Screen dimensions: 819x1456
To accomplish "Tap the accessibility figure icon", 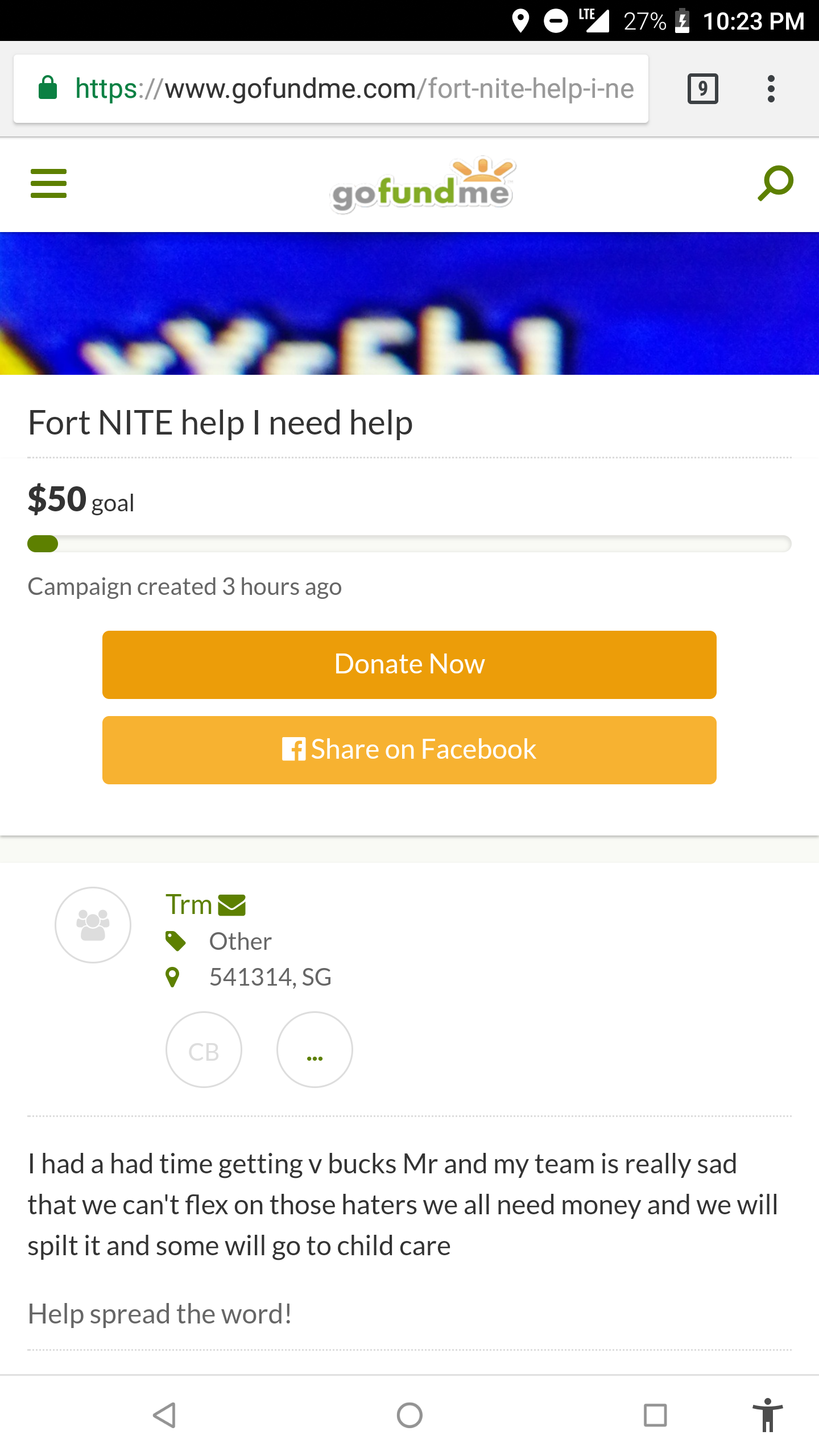I will click(767, 1415).
